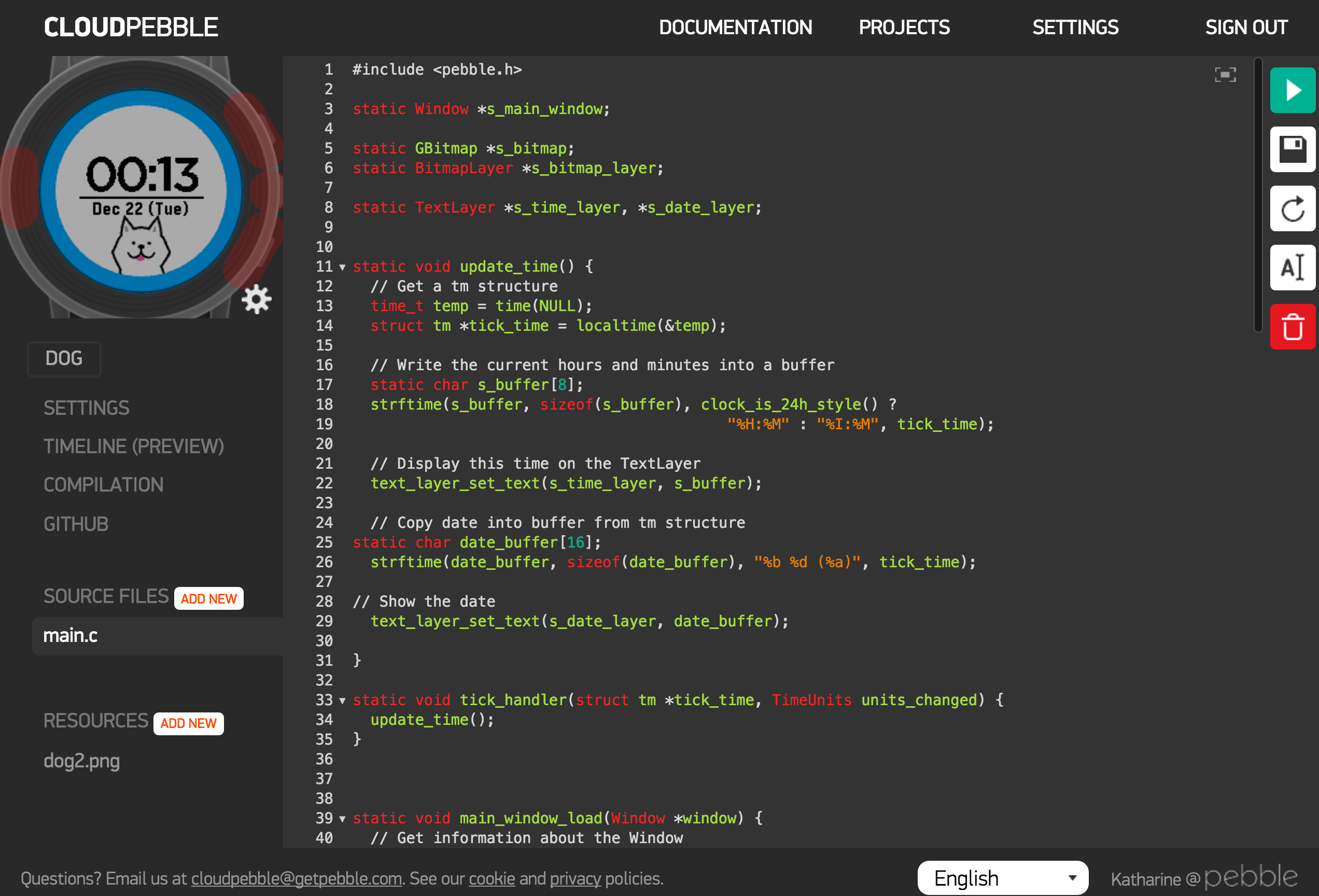1319x896 pixels.
Task: Collapse the update_time function fold arrow
Action: point(342,267)
